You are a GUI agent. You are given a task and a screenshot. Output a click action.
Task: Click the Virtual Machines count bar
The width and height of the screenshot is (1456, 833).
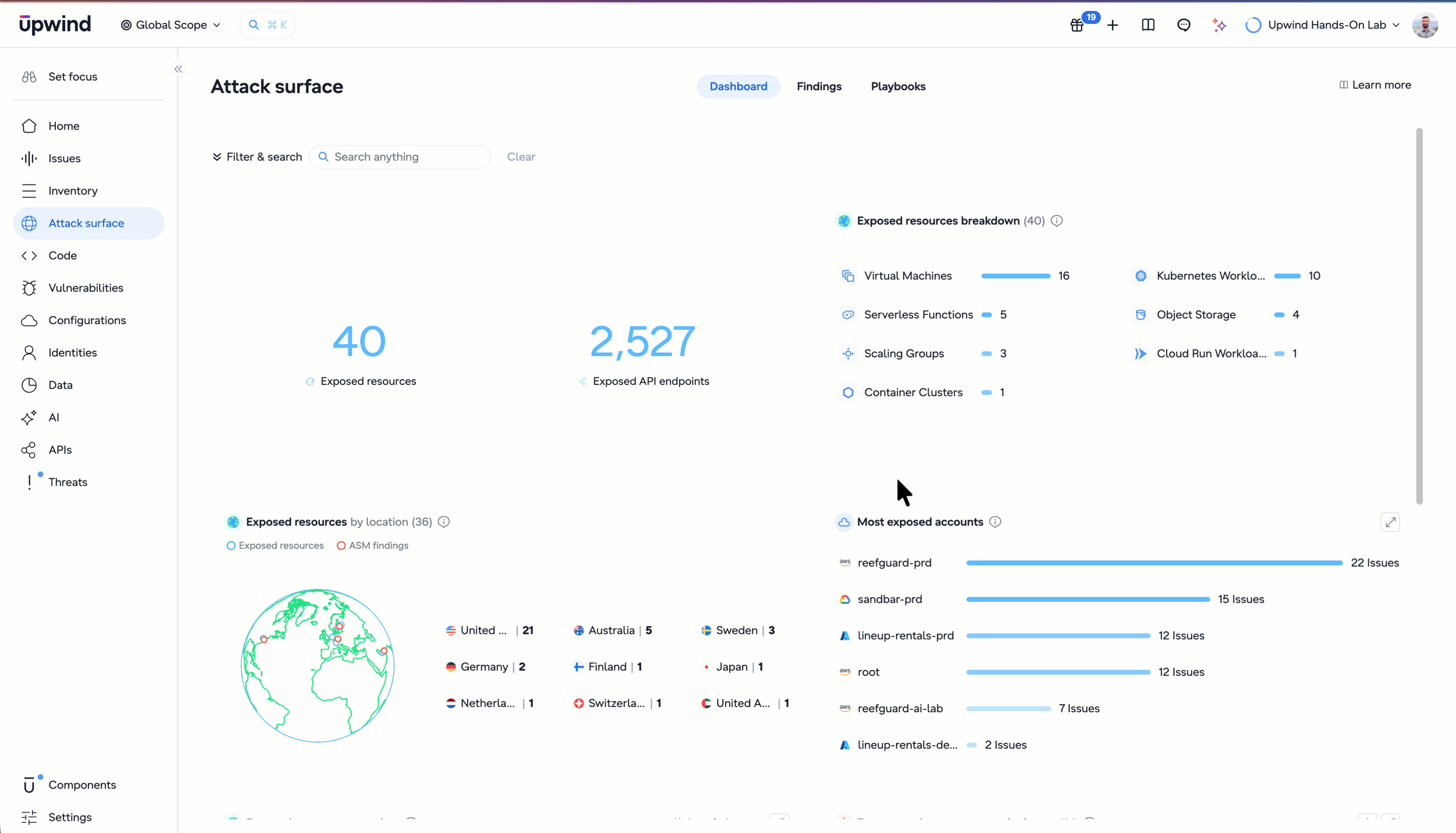[x=1016, y=276]
